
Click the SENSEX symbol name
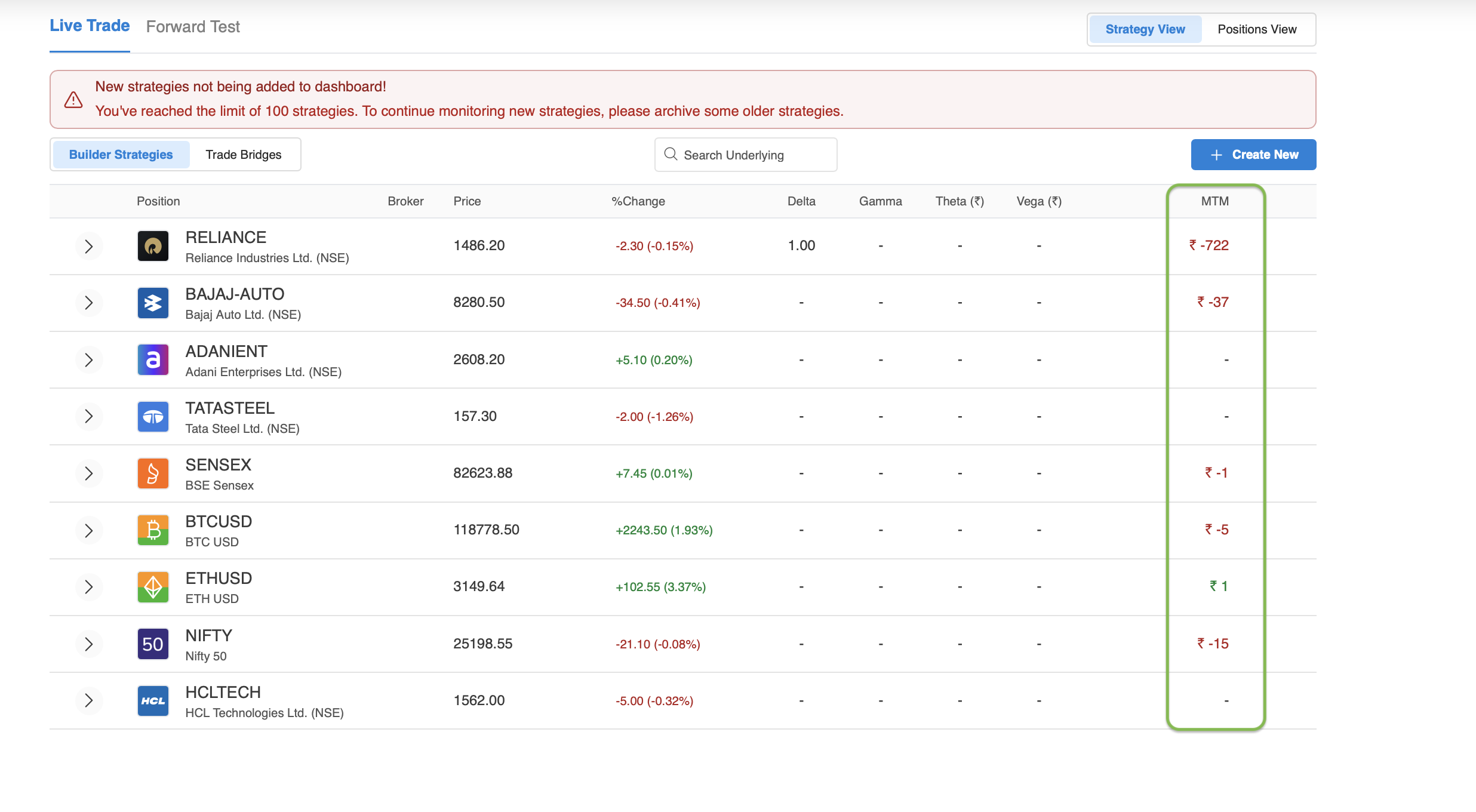219,465
